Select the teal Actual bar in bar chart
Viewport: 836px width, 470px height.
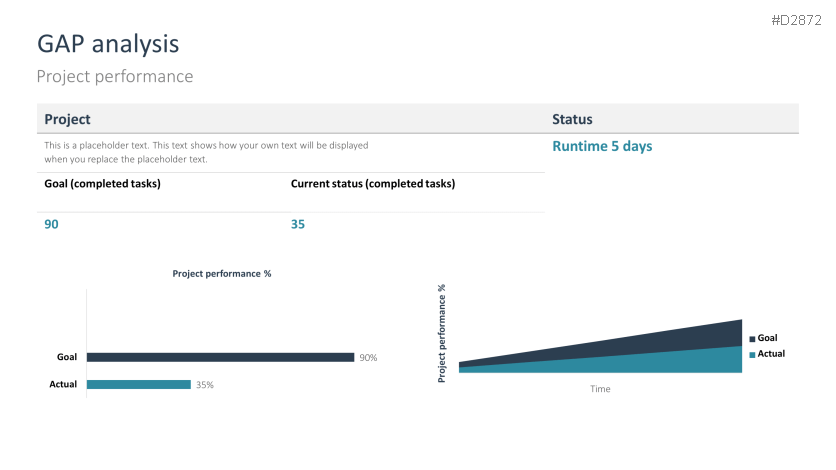click(x=138, y=384)
